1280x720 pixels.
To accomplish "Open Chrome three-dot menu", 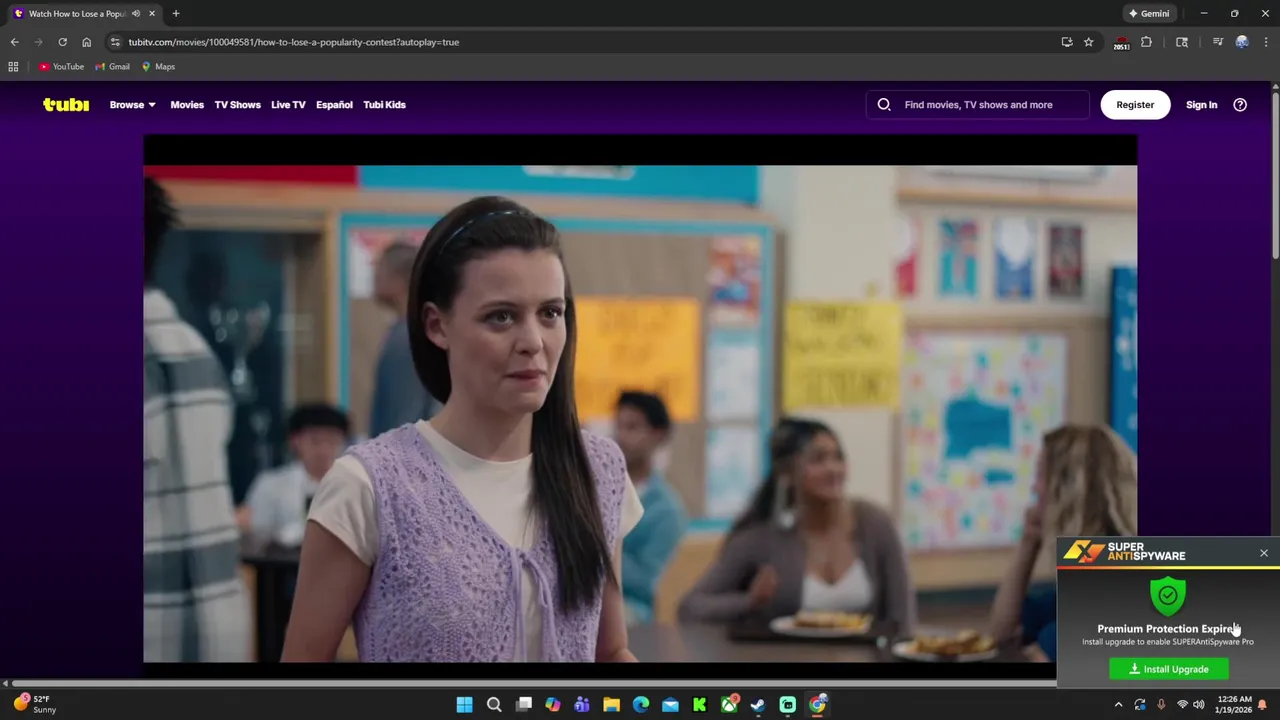I will point(1265,42).
